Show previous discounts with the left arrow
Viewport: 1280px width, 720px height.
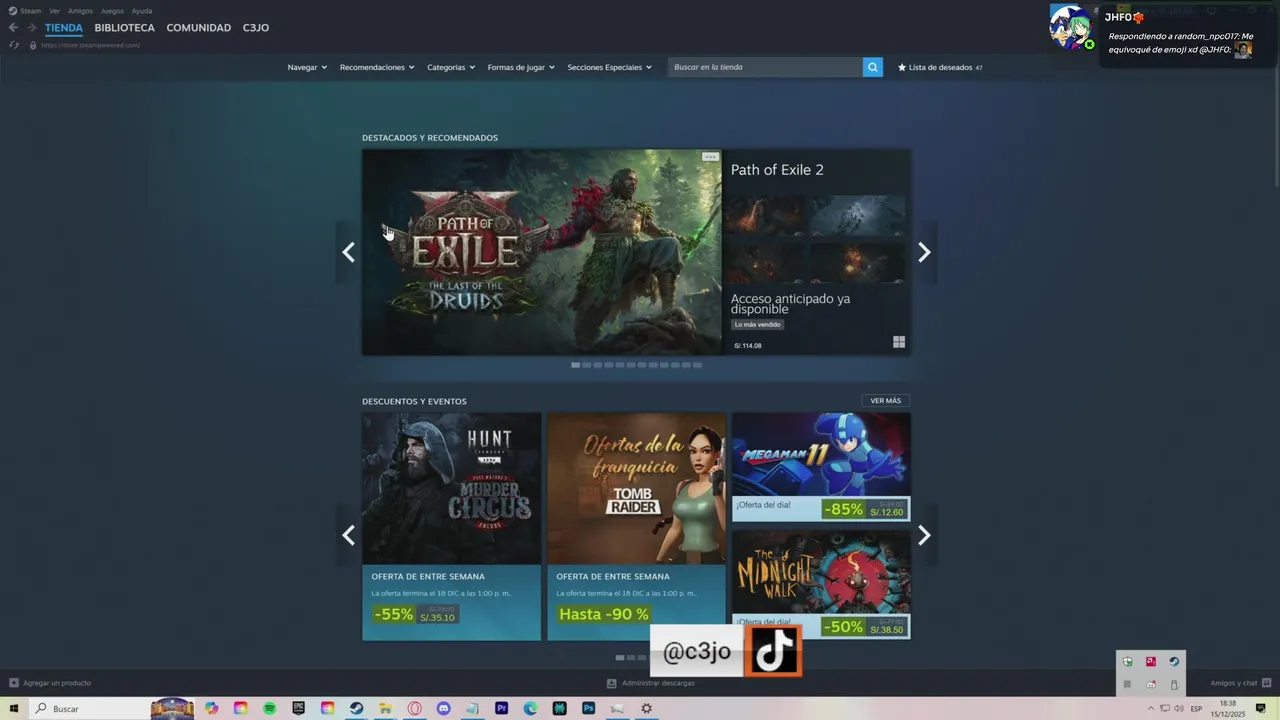348,535
